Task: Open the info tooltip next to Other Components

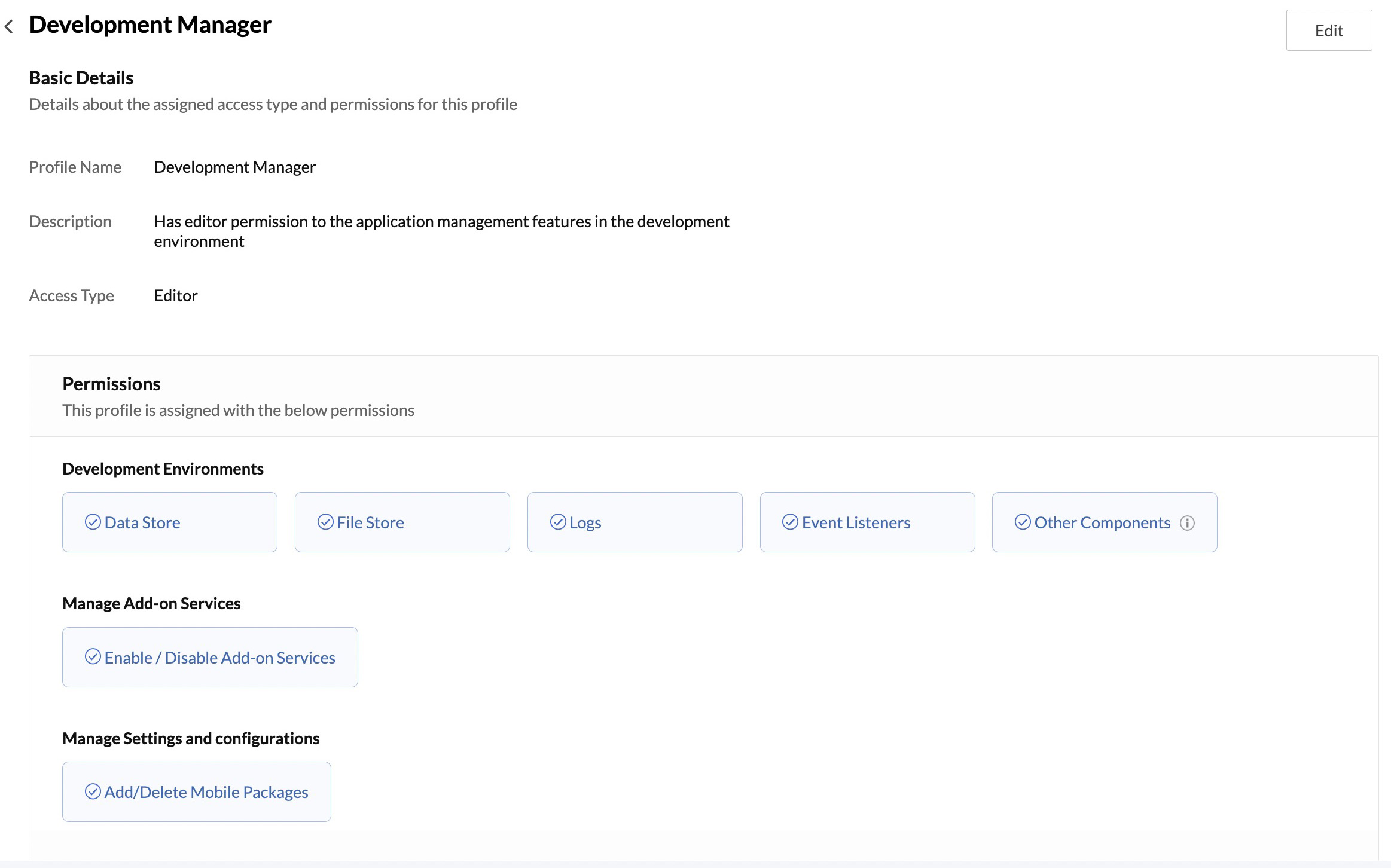Action: (1188, 522)
